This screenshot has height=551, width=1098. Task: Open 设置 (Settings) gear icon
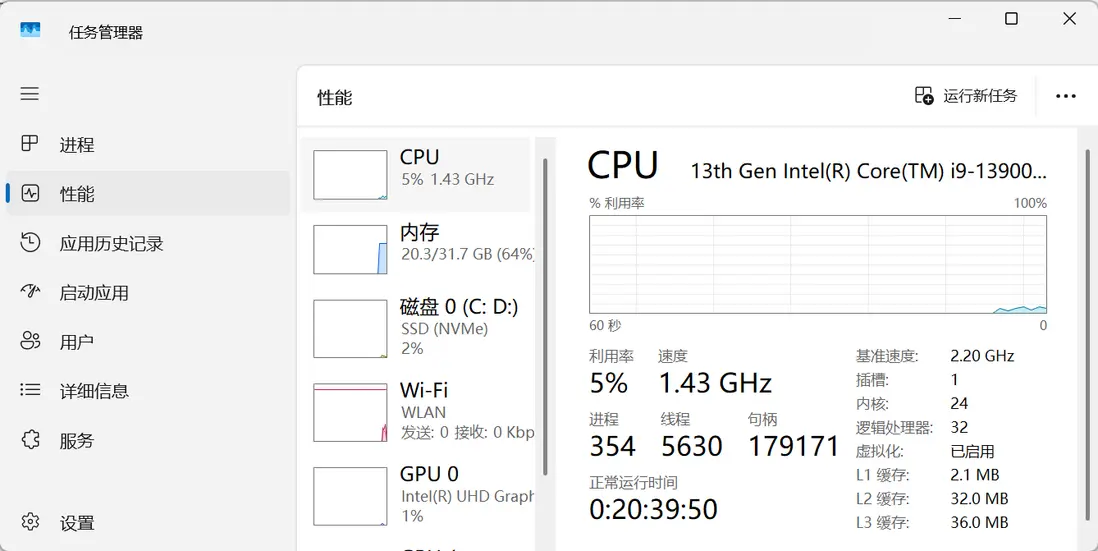30,522
